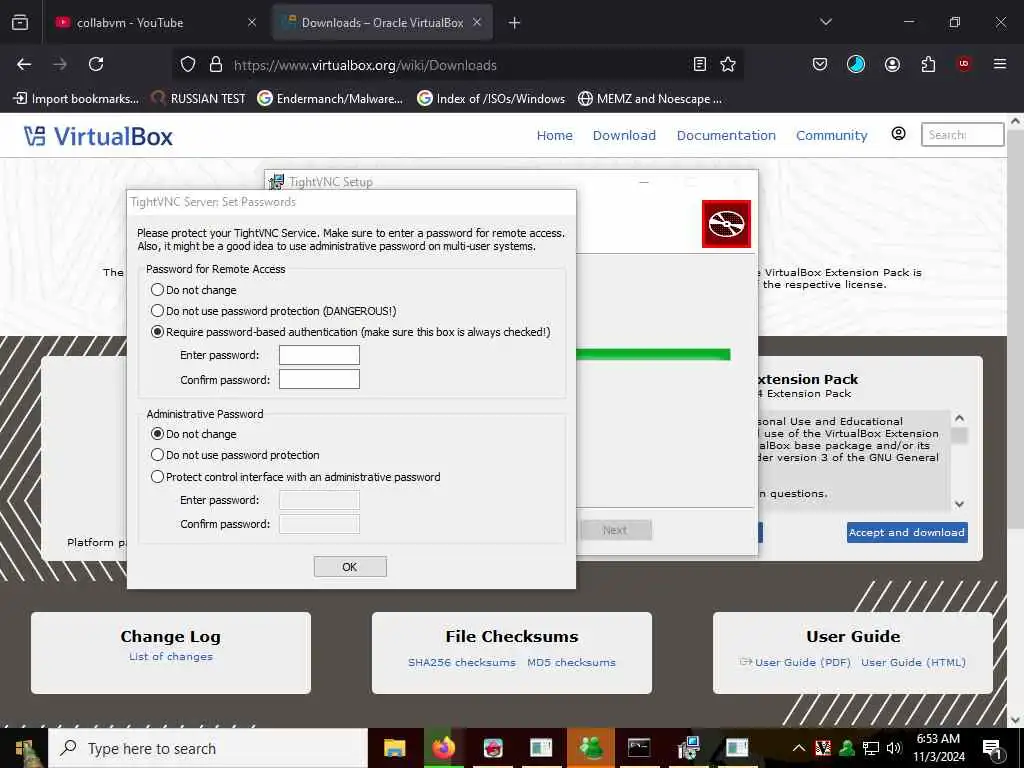Reload the VirtualBox downloads page

[96, 64]
